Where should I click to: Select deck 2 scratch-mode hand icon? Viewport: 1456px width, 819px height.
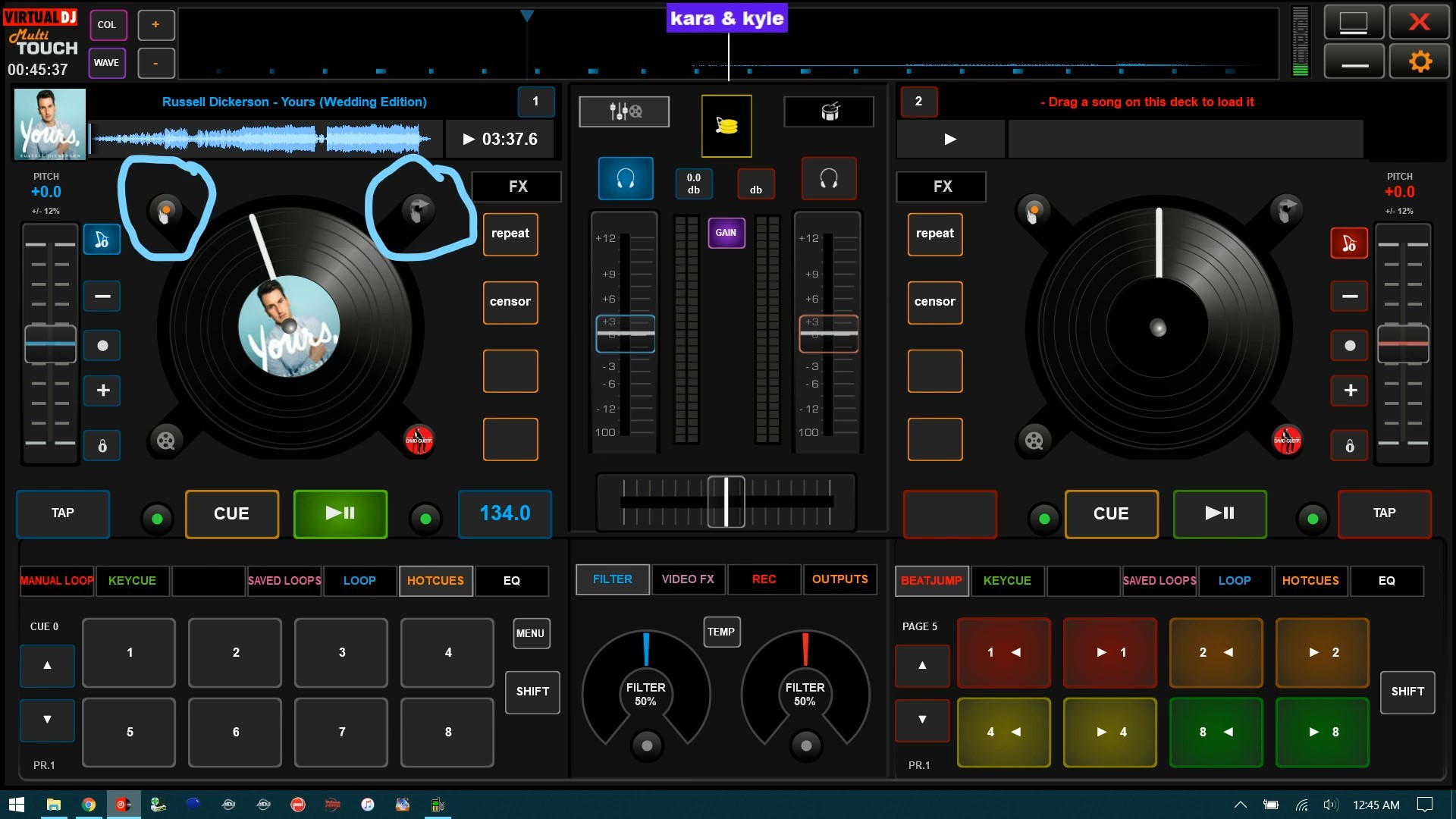point(1286,210)
